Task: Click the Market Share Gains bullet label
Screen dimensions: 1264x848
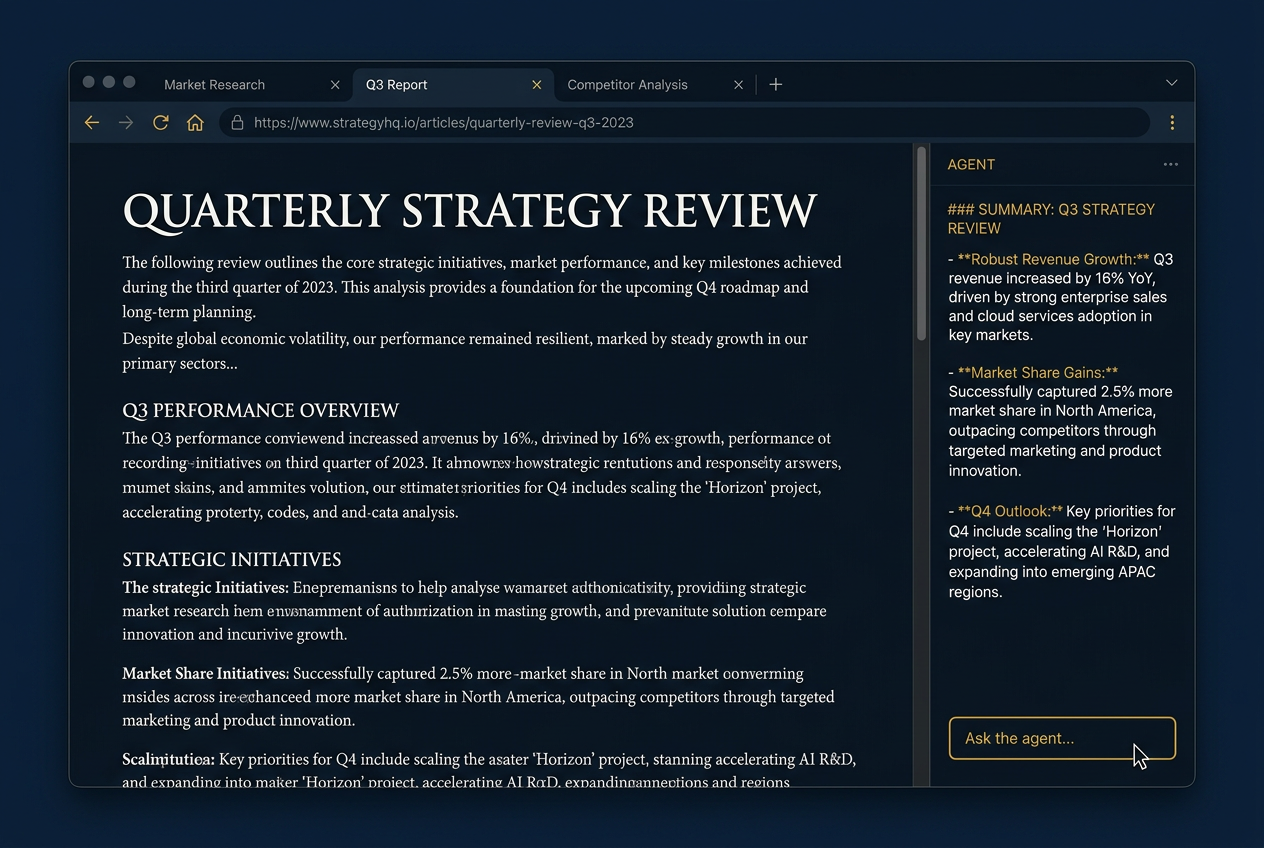Action: tap(1038, 372)
